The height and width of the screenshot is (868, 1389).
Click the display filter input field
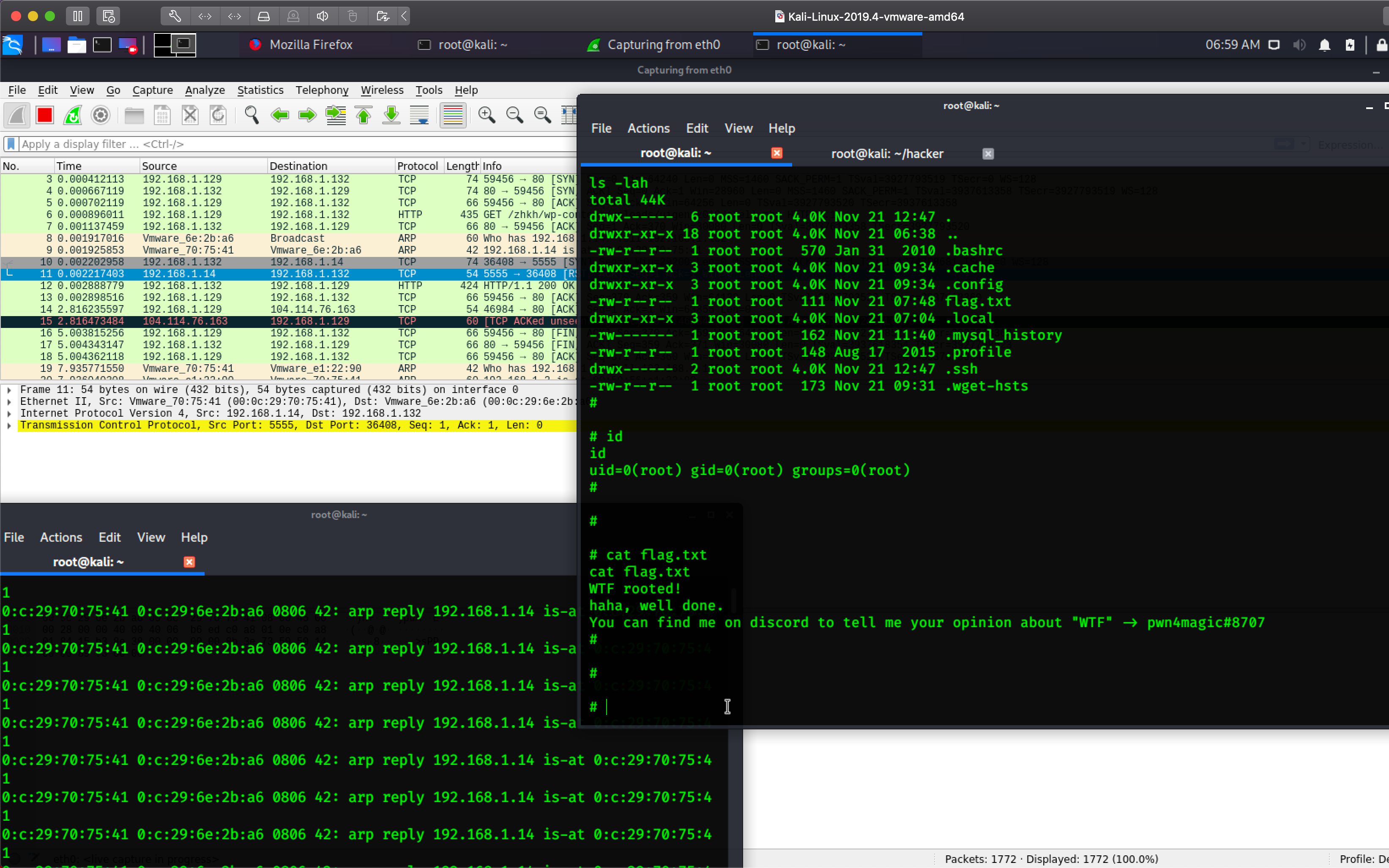[x=287, y=144]
